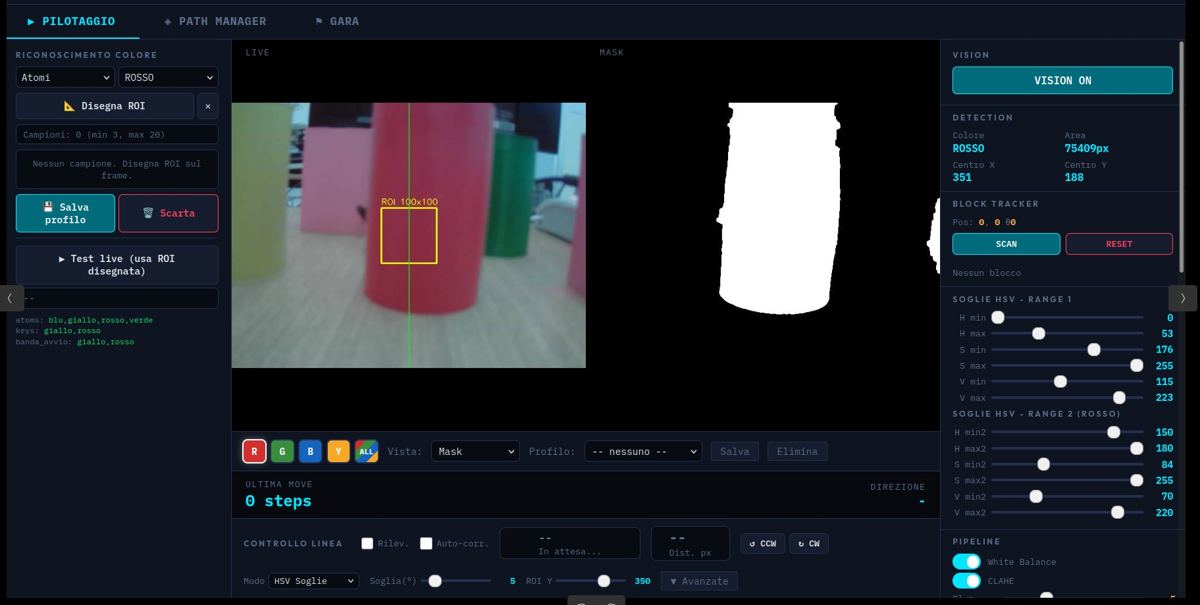Clear the ROI with the × button

[208, 106]
